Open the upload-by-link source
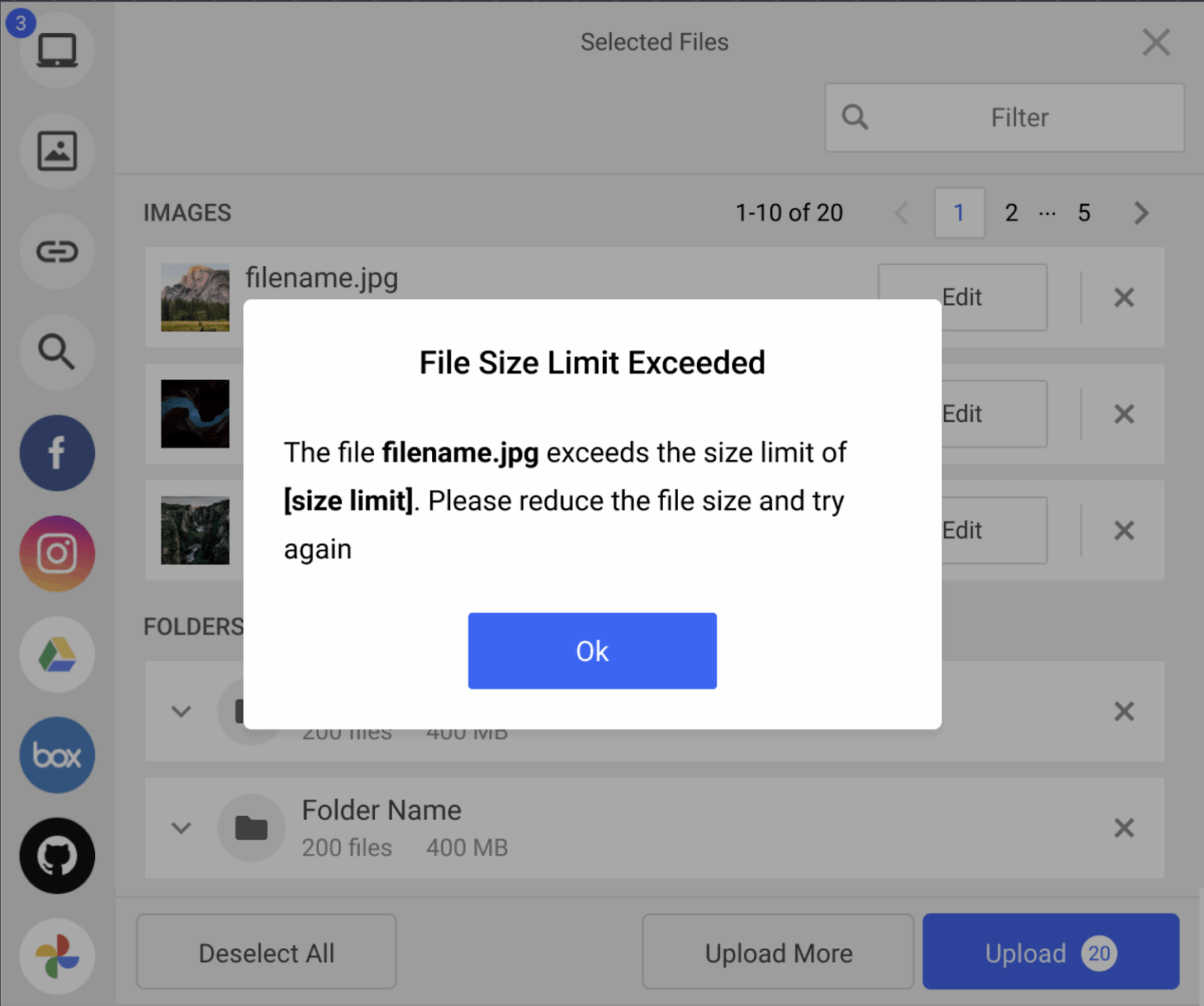The width and height of the screenshot is (1204, 1006). (56, 251)
